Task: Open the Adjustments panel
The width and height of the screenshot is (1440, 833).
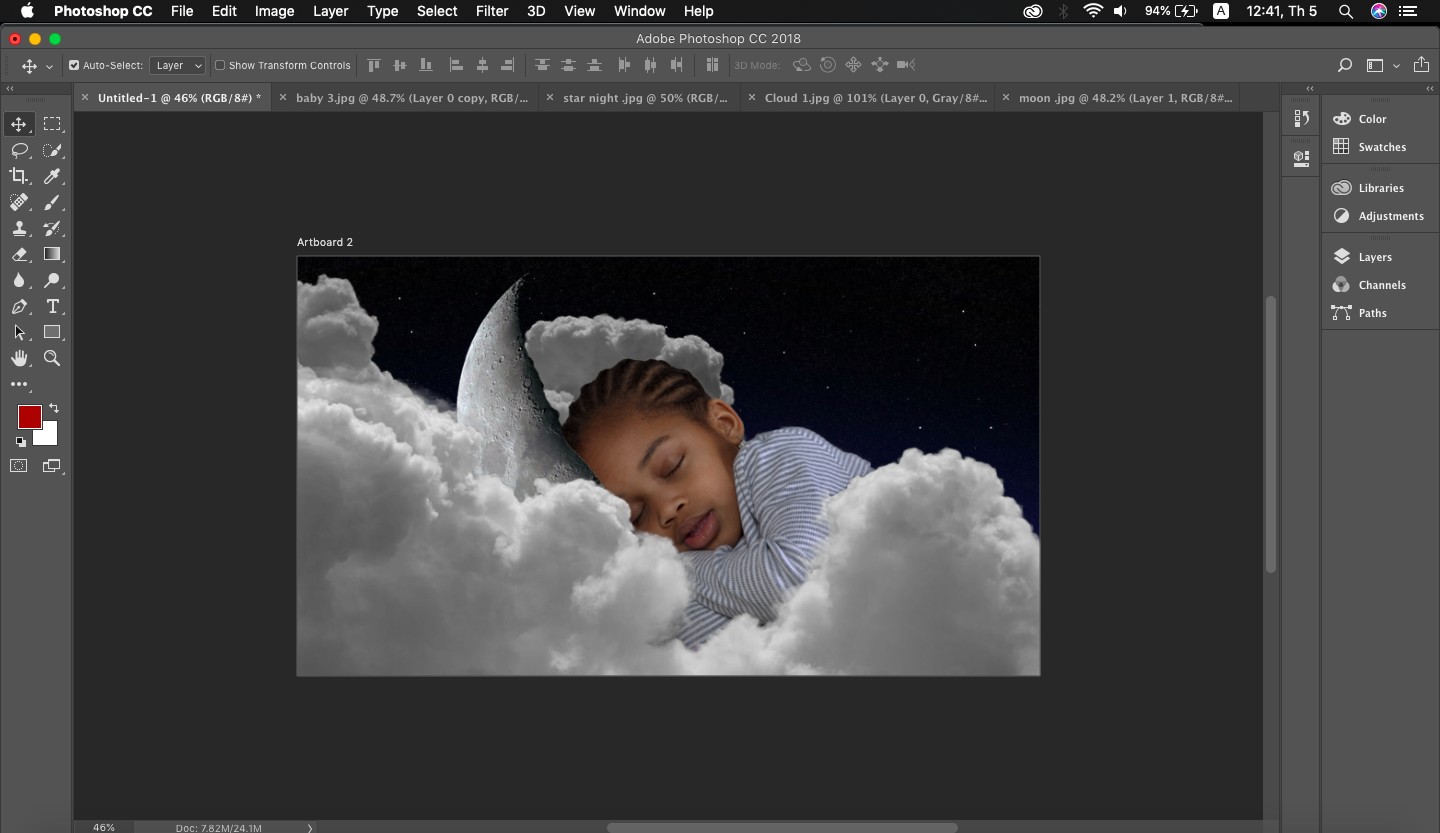Action: (1390, 216)
